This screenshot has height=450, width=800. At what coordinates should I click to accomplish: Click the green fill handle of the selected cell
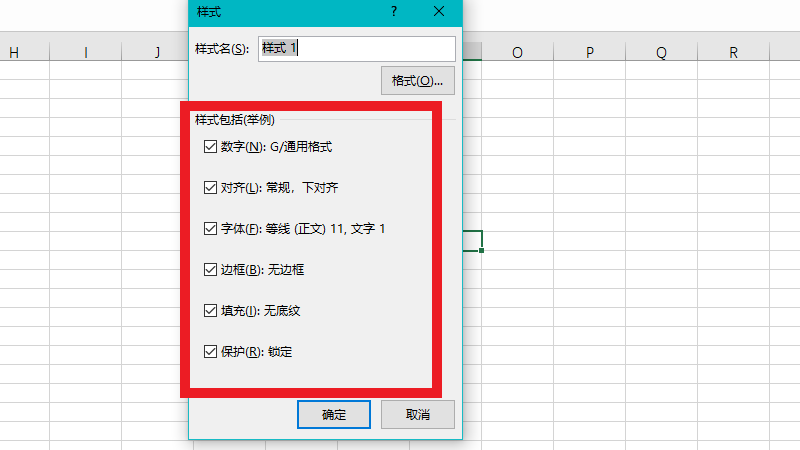(x=482, y=250)
